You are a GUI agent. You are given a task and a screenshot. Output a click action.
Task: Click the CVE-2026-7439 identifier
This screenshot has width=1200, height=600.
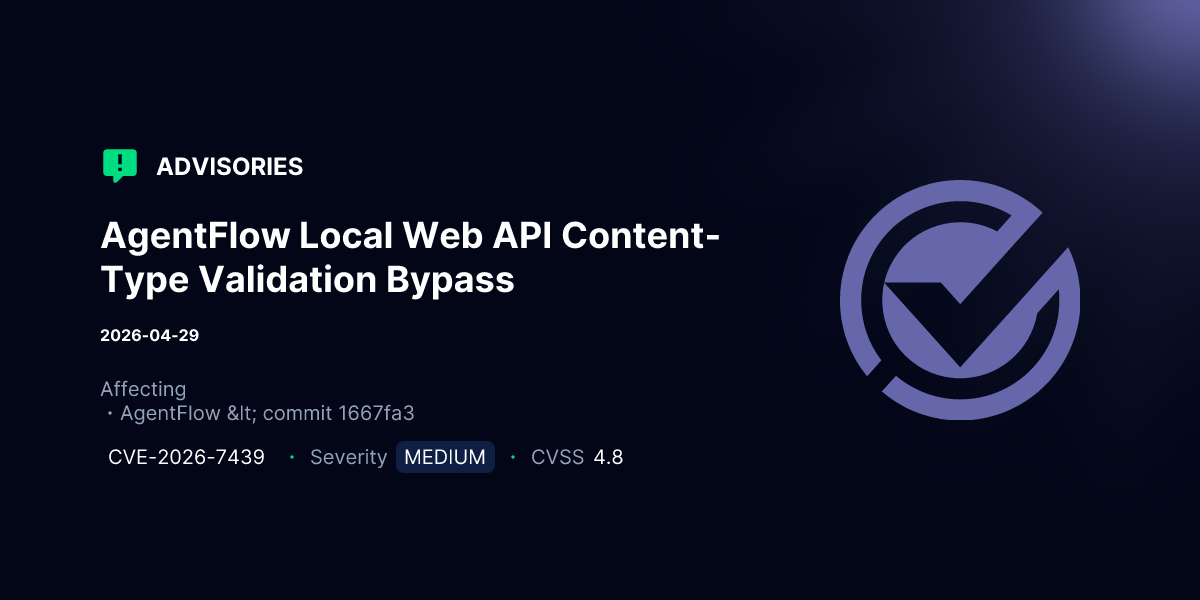point(186,457)
